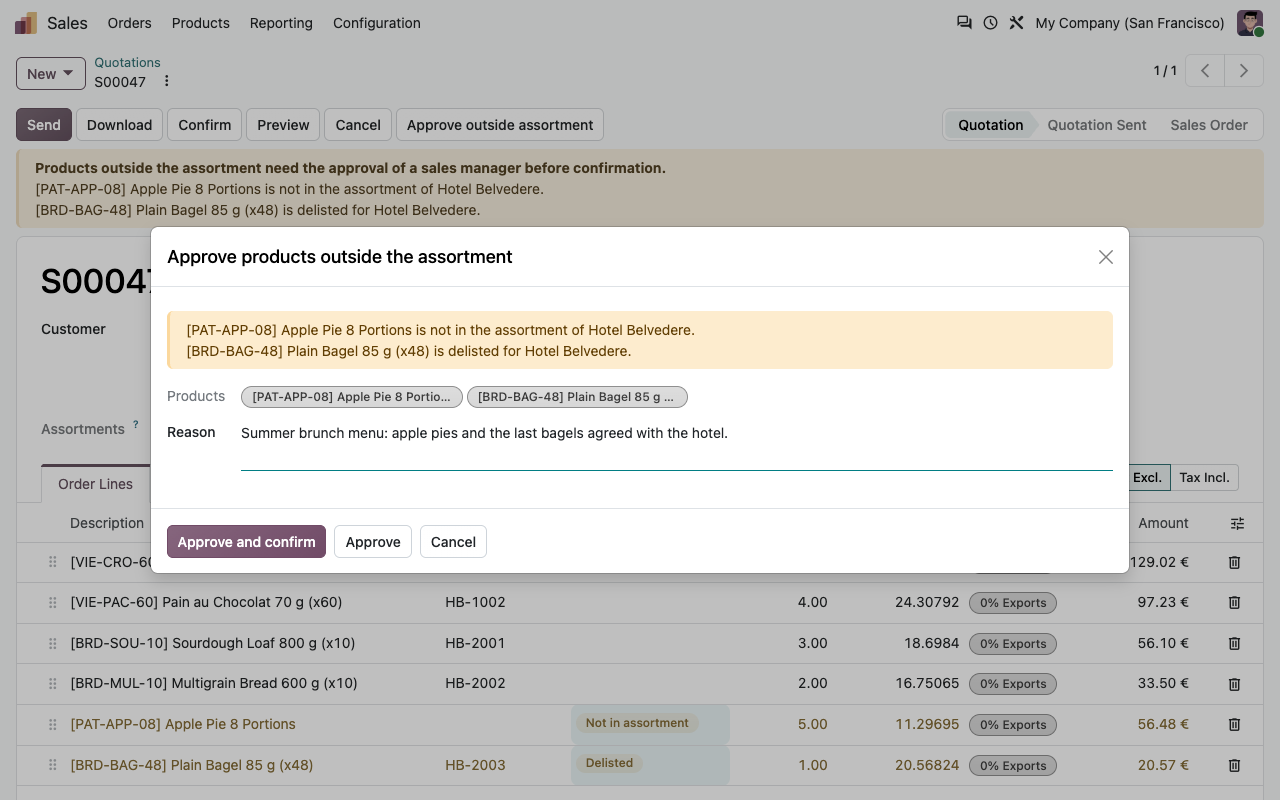Send the quotation
Image resolution: width=1280 pixels, height=800 pixels.
coord(44,125)
